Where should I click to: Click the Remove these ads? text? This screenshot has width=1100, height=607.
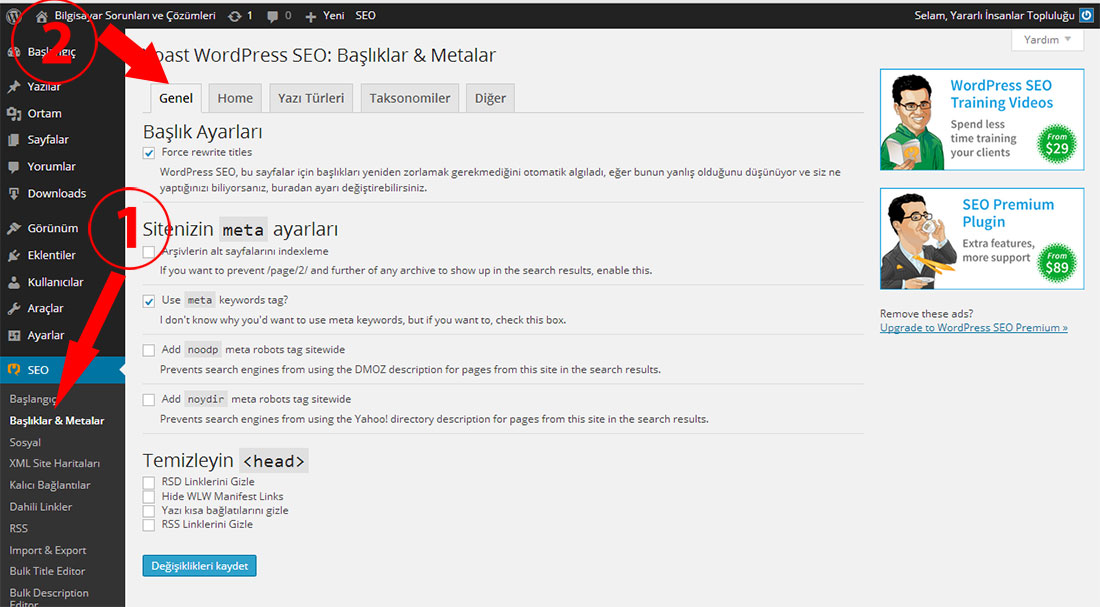click(927, 314)
